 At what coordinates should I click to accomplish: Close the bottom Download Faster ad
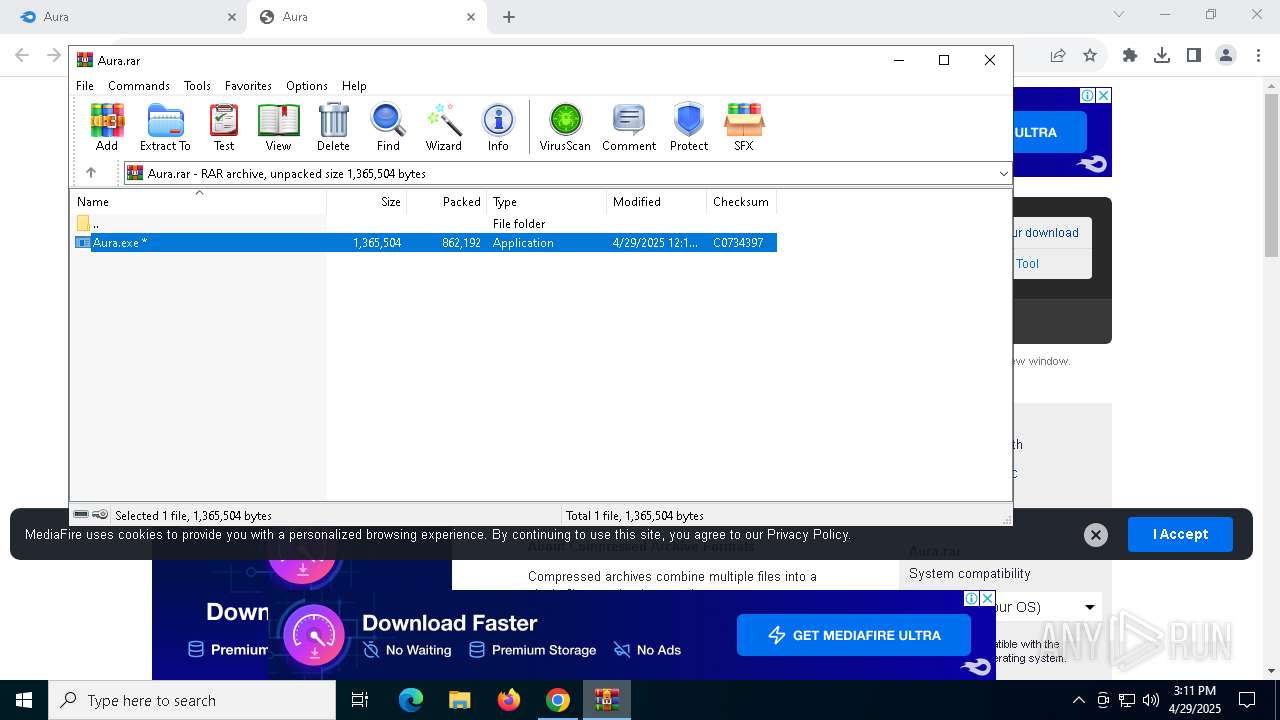point(987,598)
